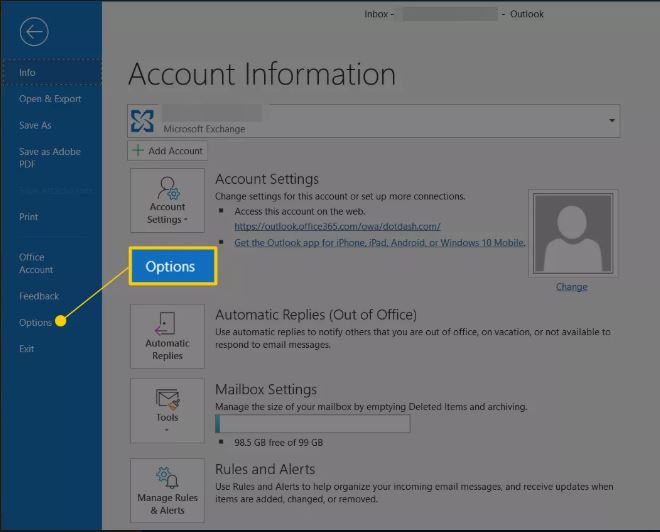Image resolution: width=660 pixels, height=532 pixels.
Task: Open Options in the sidebar
Action: pos(35,323)
